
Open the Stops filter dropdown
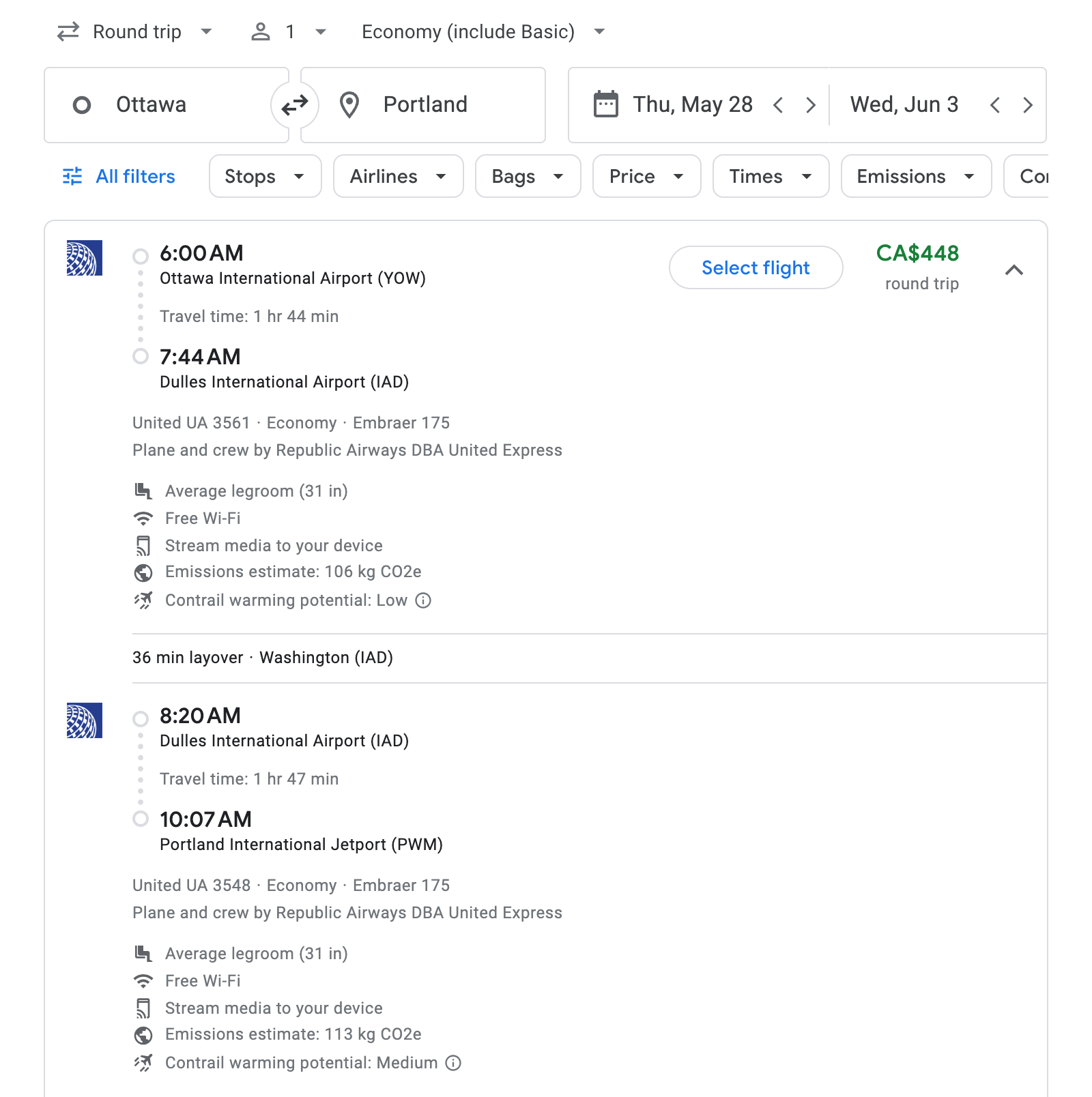pos(265,176)
